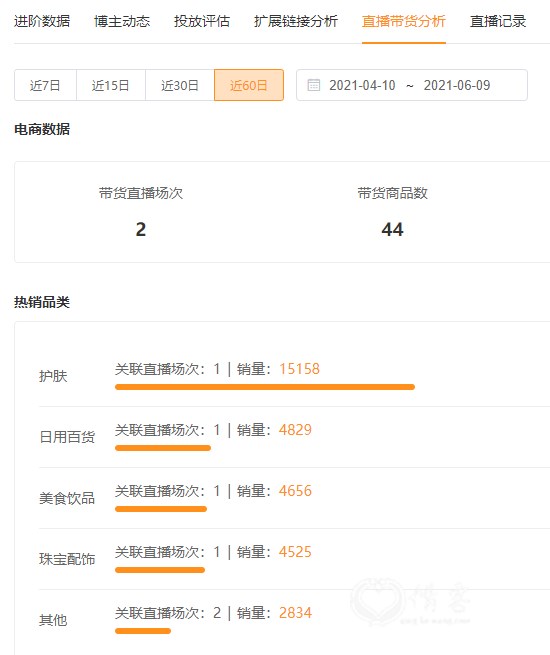Open the 进阶数据 tab
550x655 pixels.
(42, 21)
